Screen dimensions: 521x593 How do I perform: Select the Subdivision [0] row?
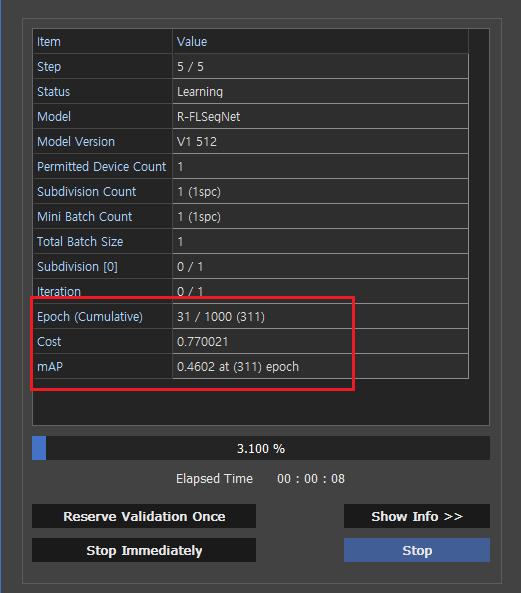tap(251, 266)
